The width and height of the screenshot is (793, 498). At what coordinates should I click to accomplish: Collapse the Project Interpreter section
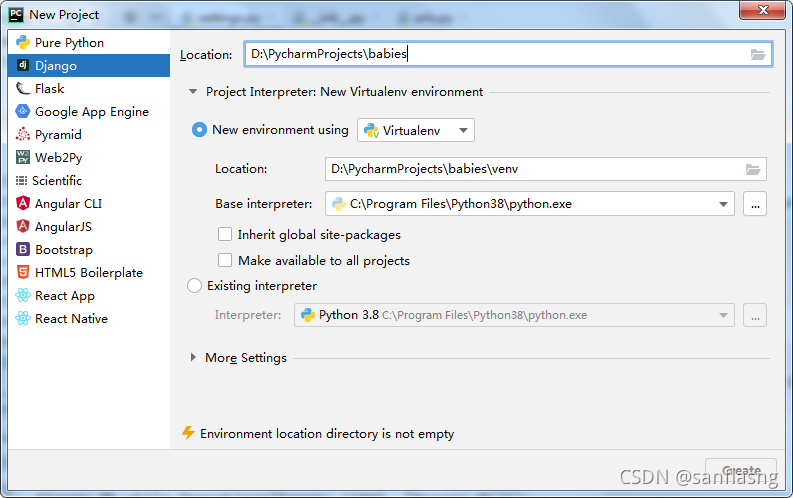(x=193, y=92)
